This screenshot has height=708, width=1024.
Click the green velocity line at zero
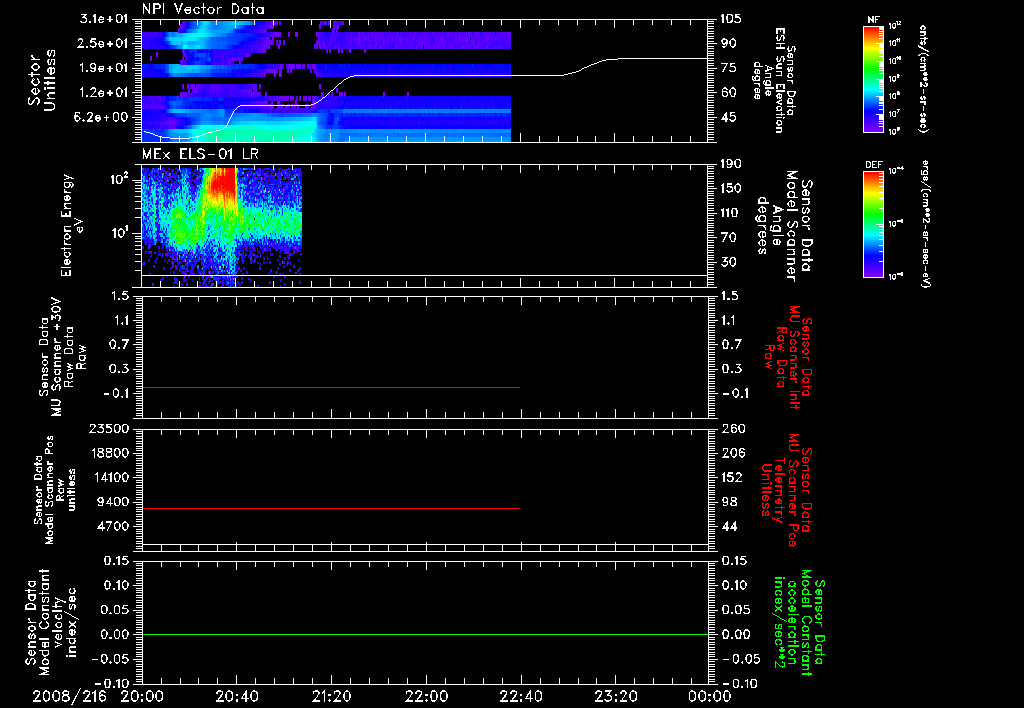pyautogui.click(x=425, y=634)
